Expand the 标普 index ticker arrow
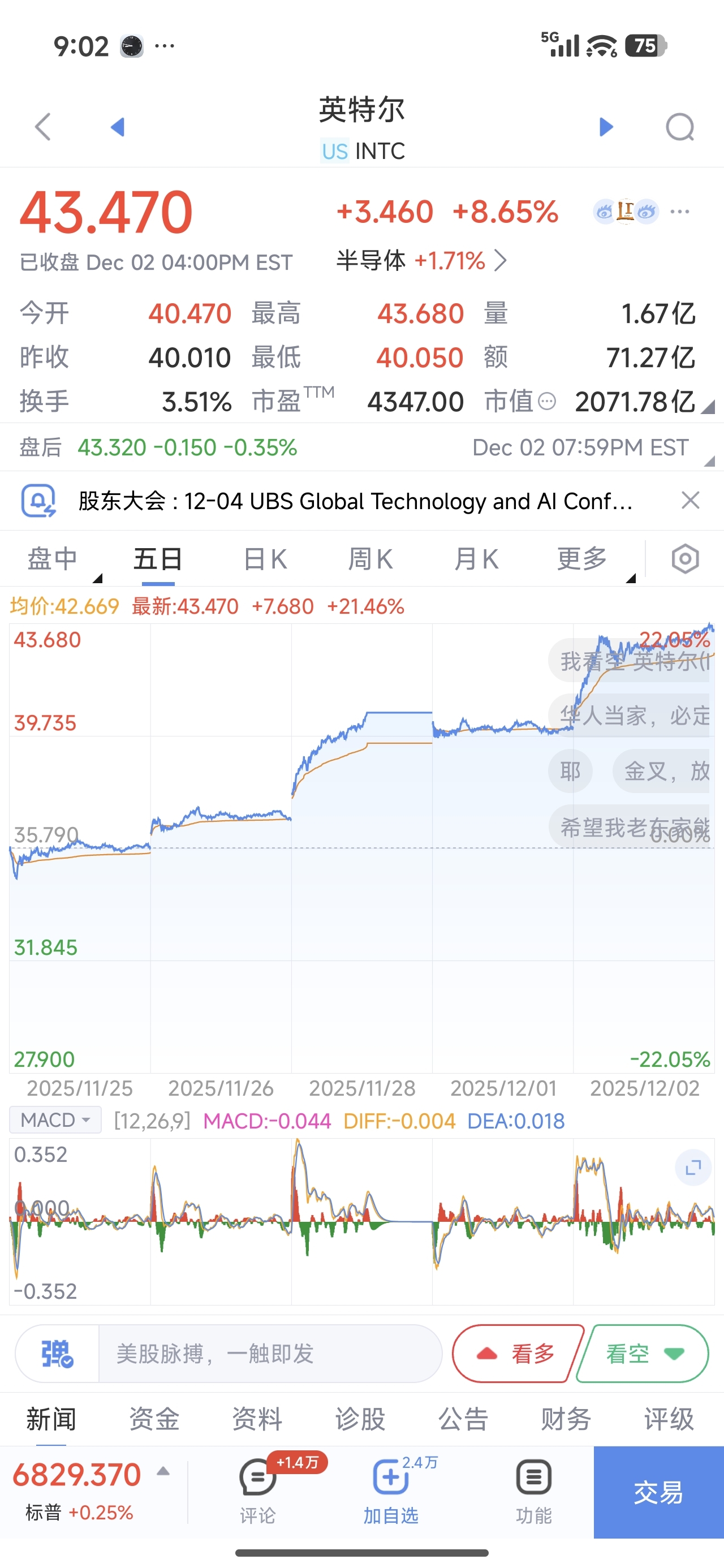 [x=162, y=1472]
